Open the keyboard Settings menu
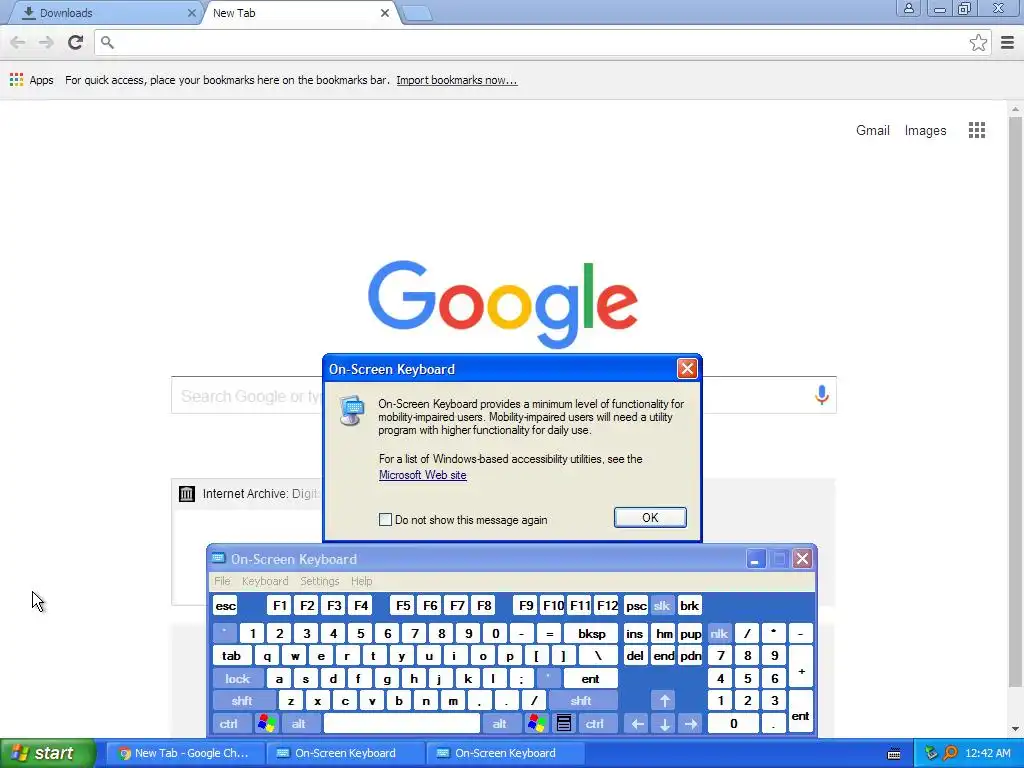1024x768 pixels. [319, 581]
